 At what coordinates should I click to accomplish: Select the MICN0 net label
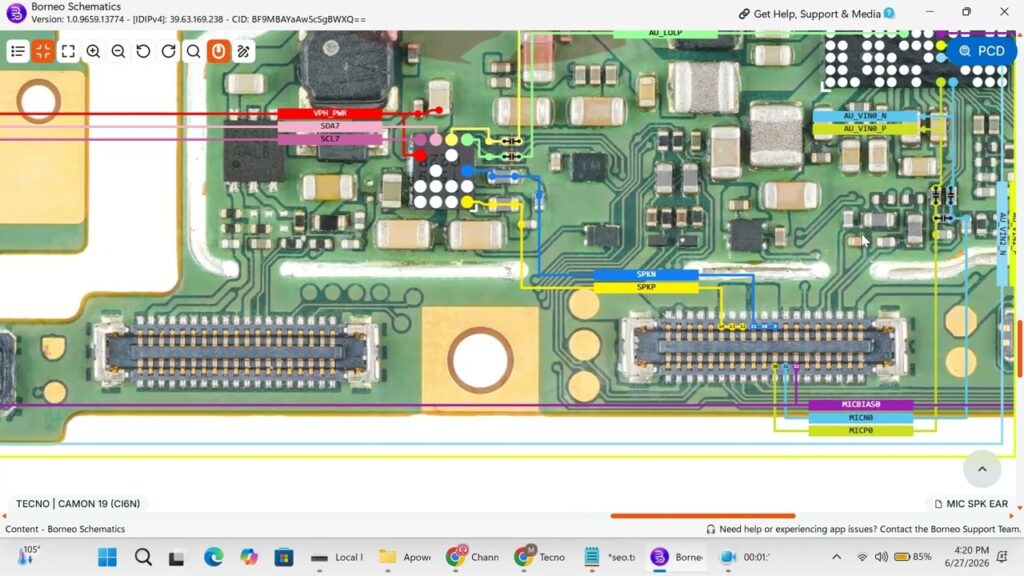click(861, 417)
